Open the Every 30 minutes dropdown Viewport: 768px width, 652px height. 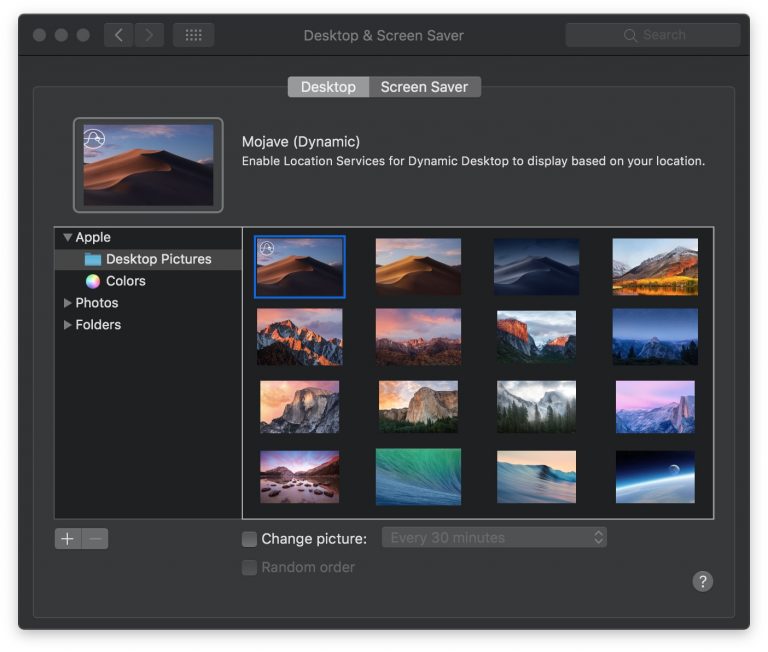tap(494, 538)
